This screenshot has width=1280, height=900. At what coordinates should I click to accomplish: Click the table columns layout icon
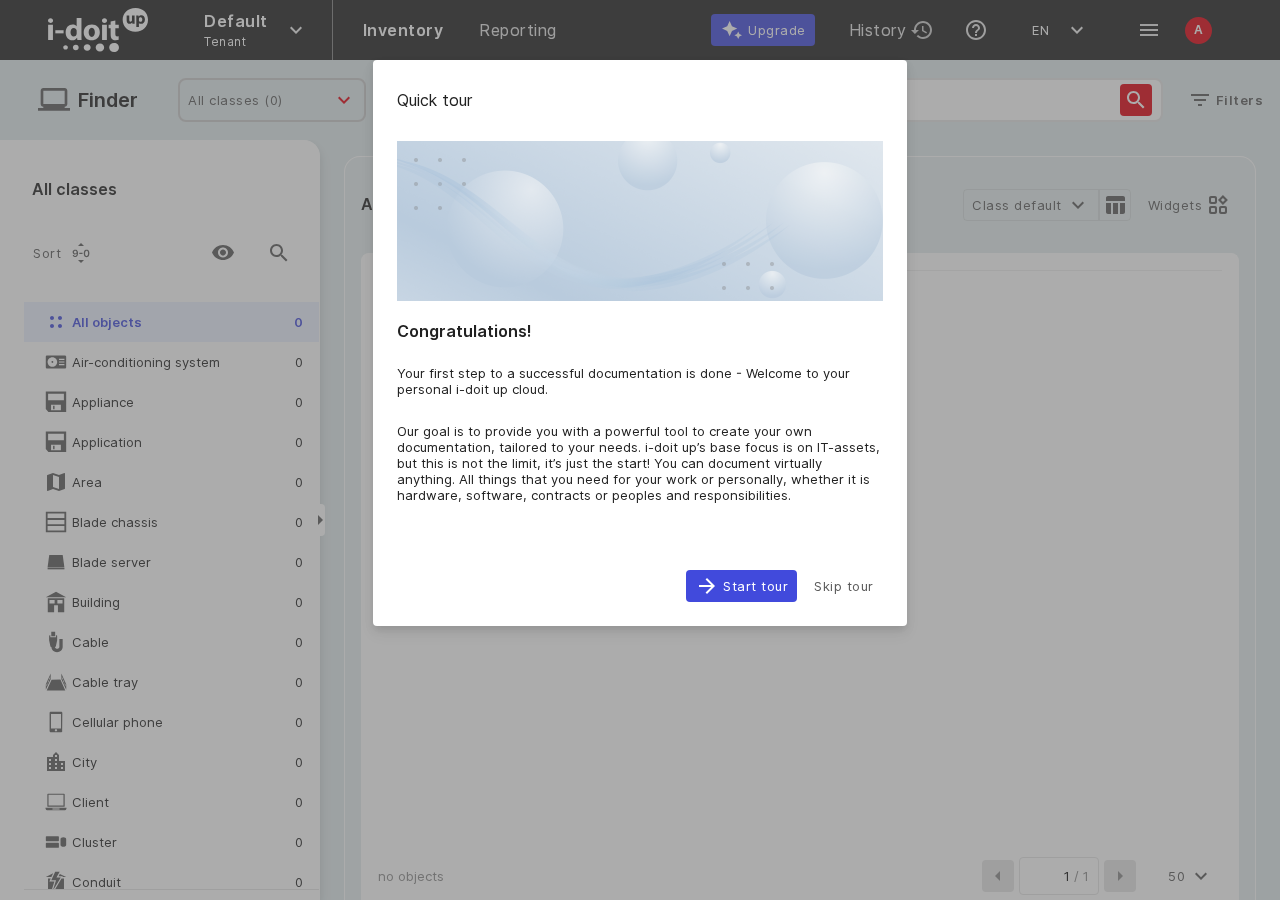click(1115, 205)
